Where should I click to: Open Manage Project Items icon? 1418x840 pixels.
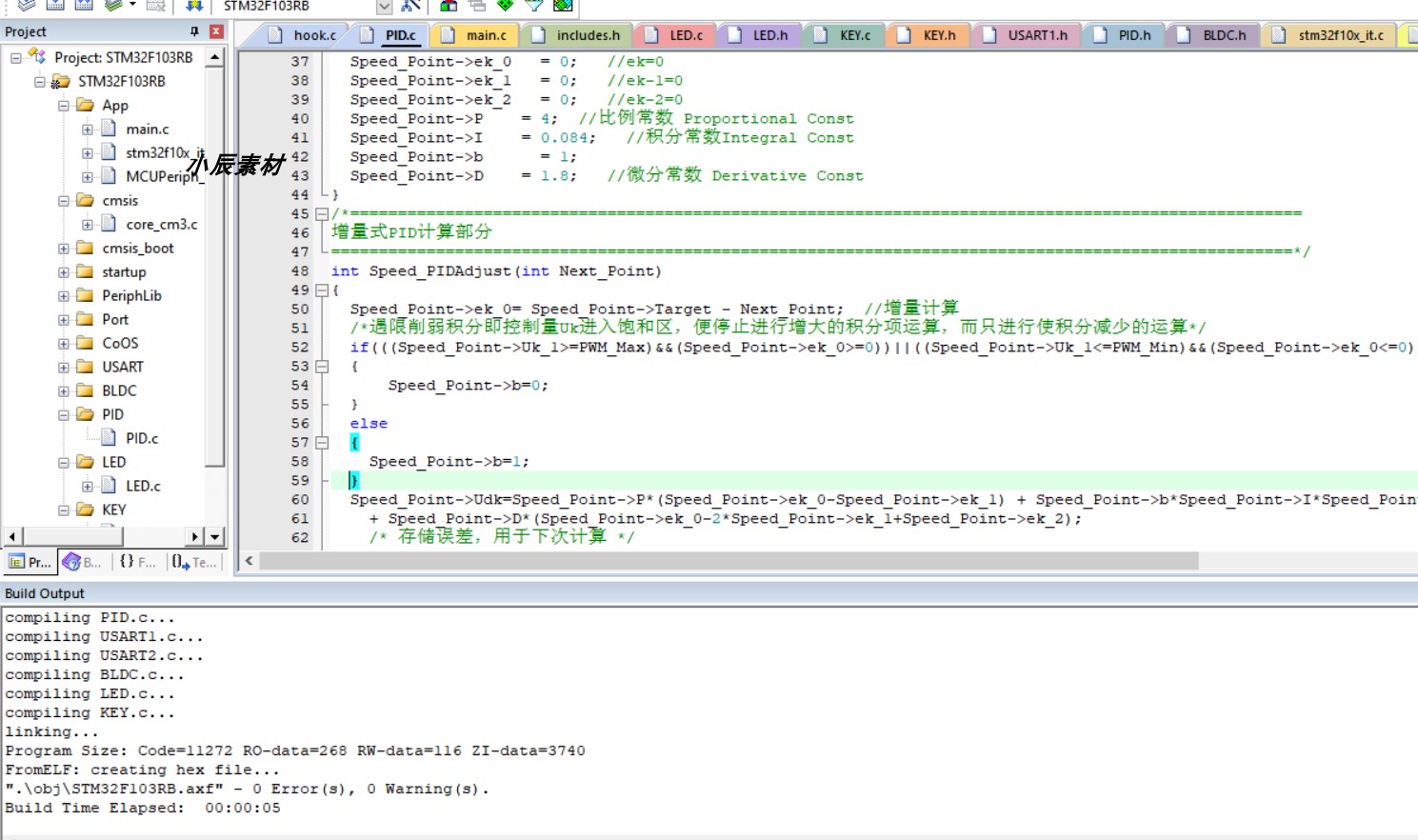click(448, 6)
